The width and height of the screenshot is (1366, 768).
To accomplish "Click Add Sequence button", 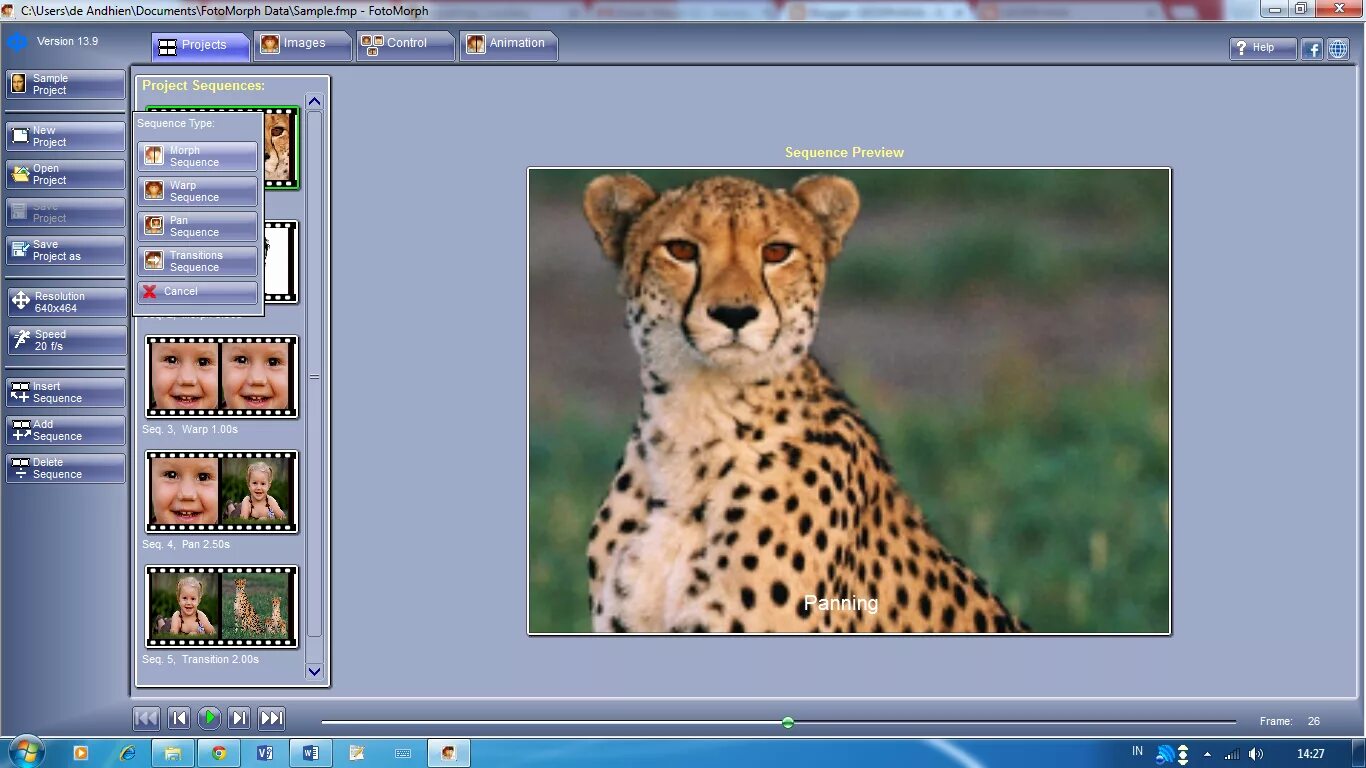I will click(66, 430).
